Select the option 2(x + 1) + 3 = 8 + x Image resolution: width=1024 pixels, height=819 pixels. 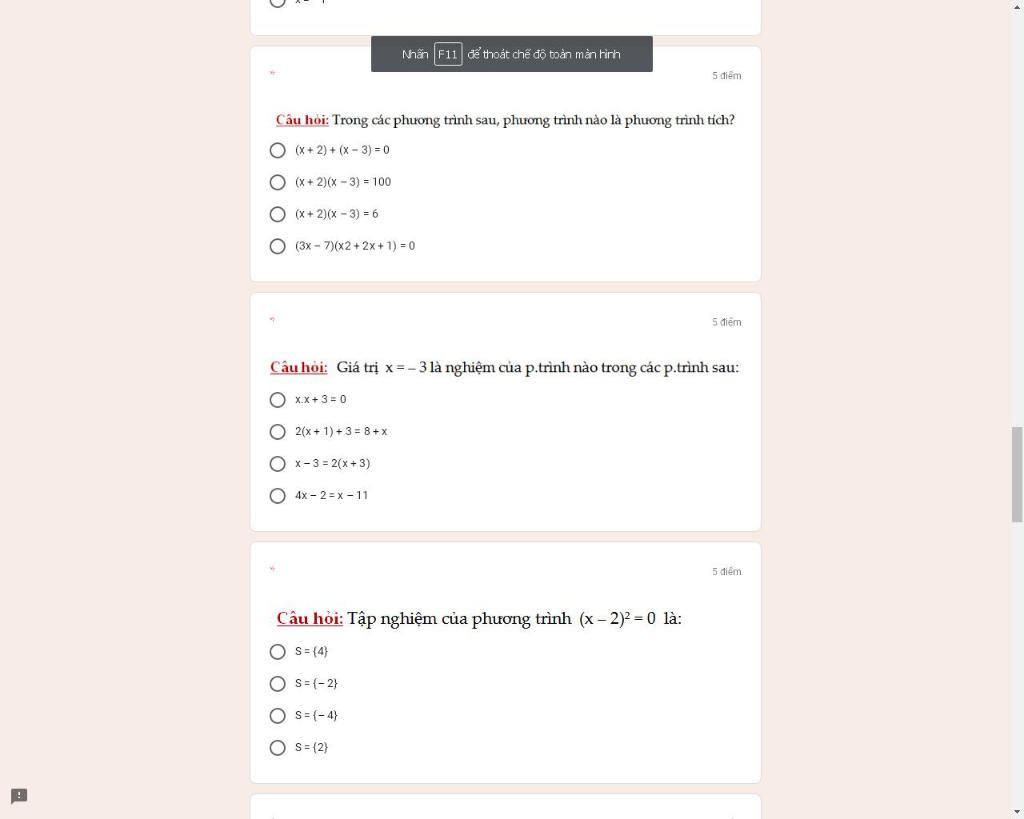[x=278, y=432]
